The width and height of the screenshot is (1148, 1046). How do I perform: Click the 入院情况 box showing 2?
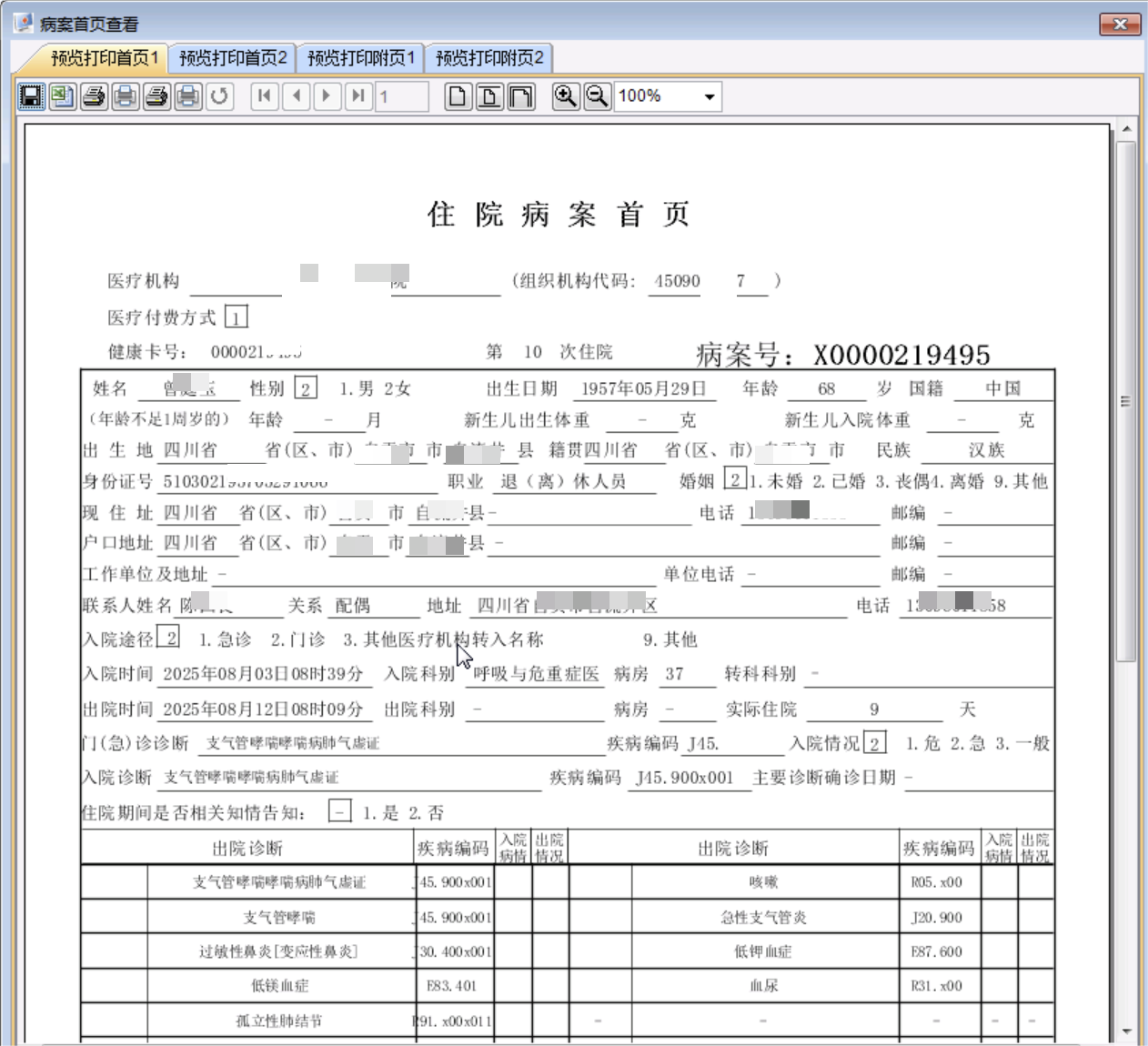click(874, 742)
